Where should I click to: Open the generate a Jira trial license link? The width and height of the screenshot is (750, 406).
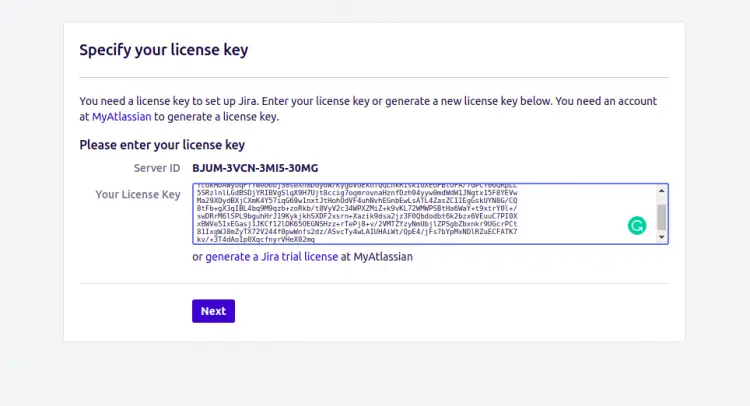coord(271,257)
